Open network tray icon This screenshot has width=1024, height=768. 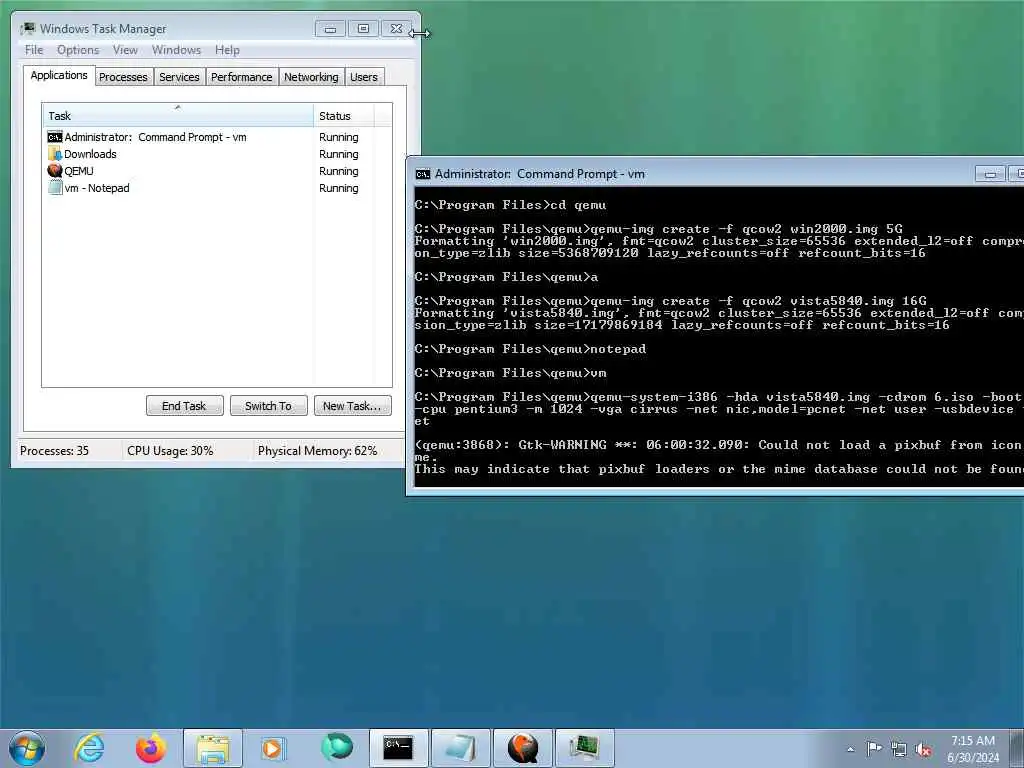click(x=899, y=749)
